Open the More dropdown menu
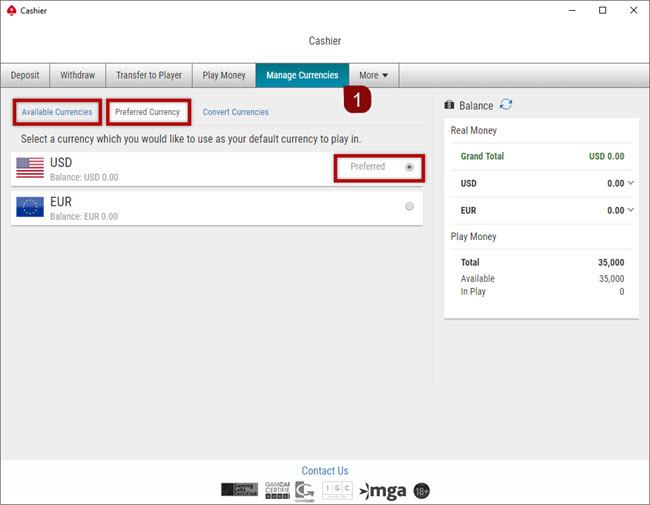650x505 pixels. [x=374, y=76]
